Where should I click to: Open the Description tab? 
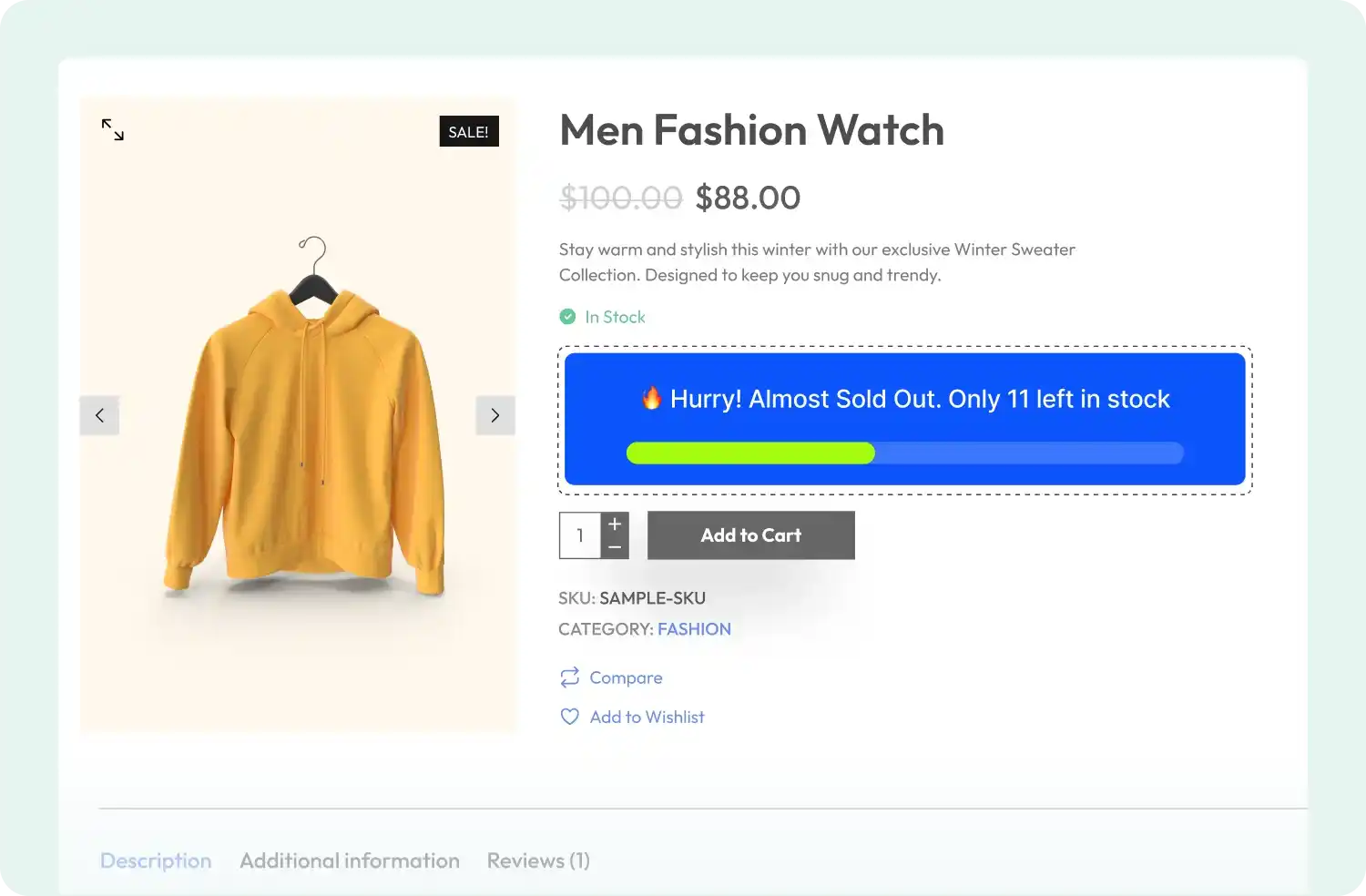[x=156, y=860]
